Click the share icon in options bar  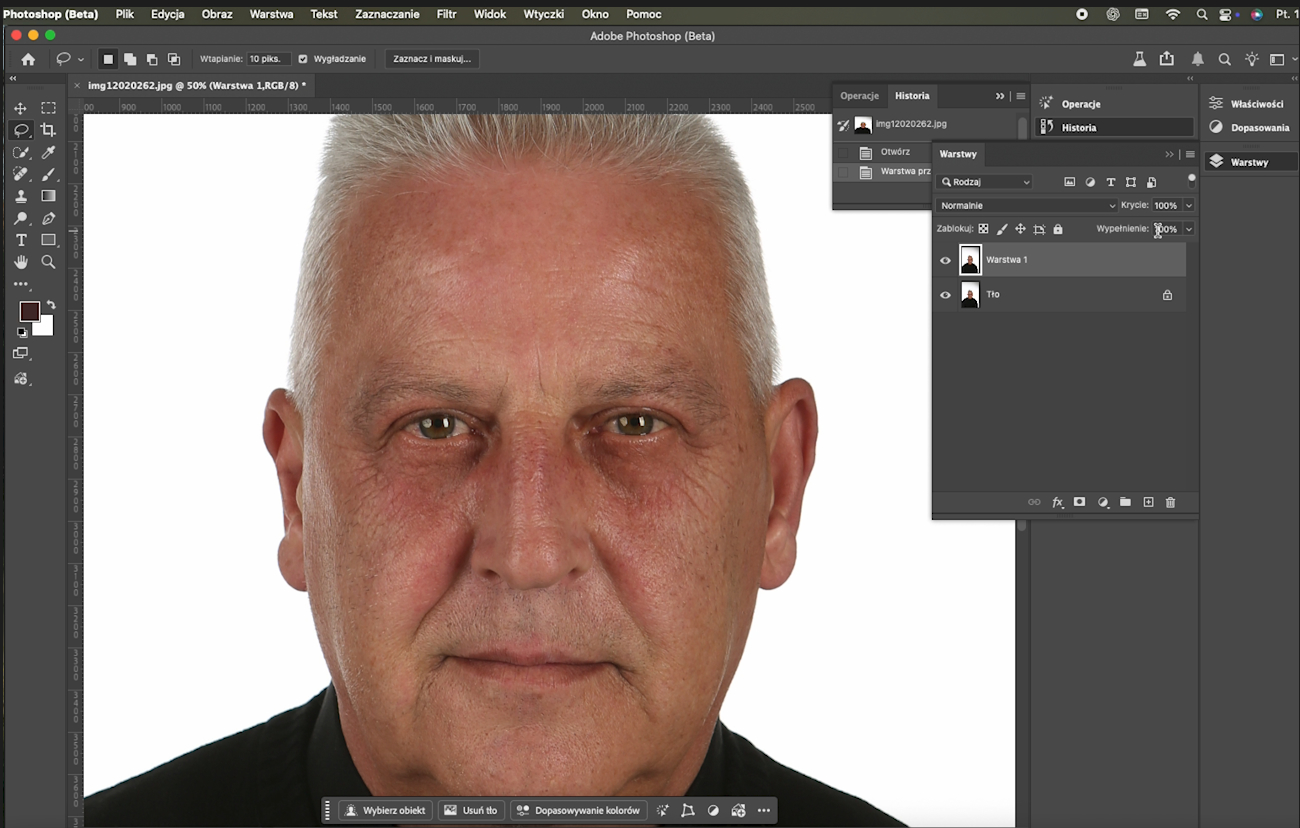[1167, 59]
